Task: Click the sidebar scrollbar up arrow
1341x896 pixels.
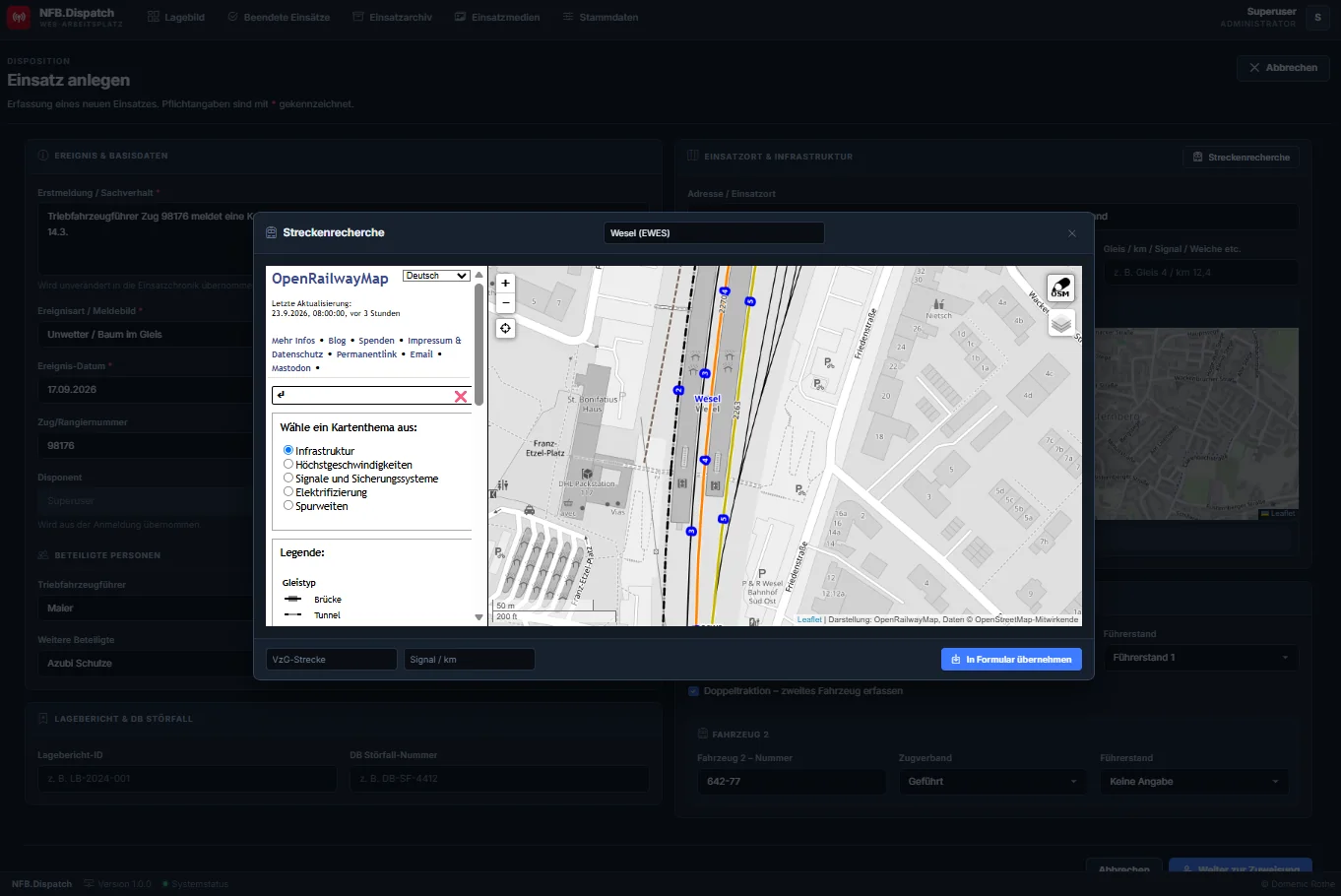Action: (479, 275)
